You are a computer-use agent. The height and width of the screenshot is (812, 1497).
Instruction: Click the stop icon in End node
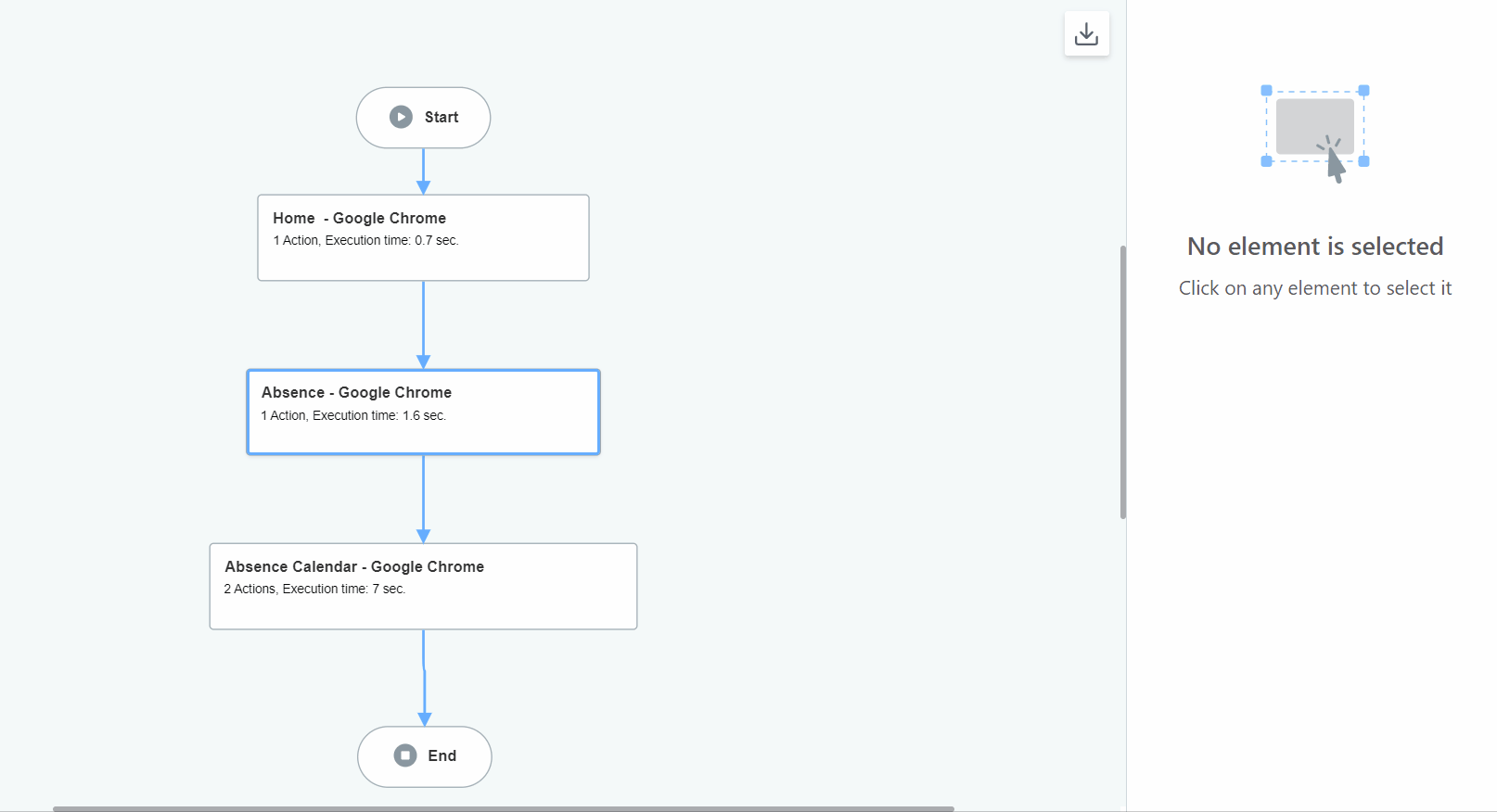pos(405,755)
